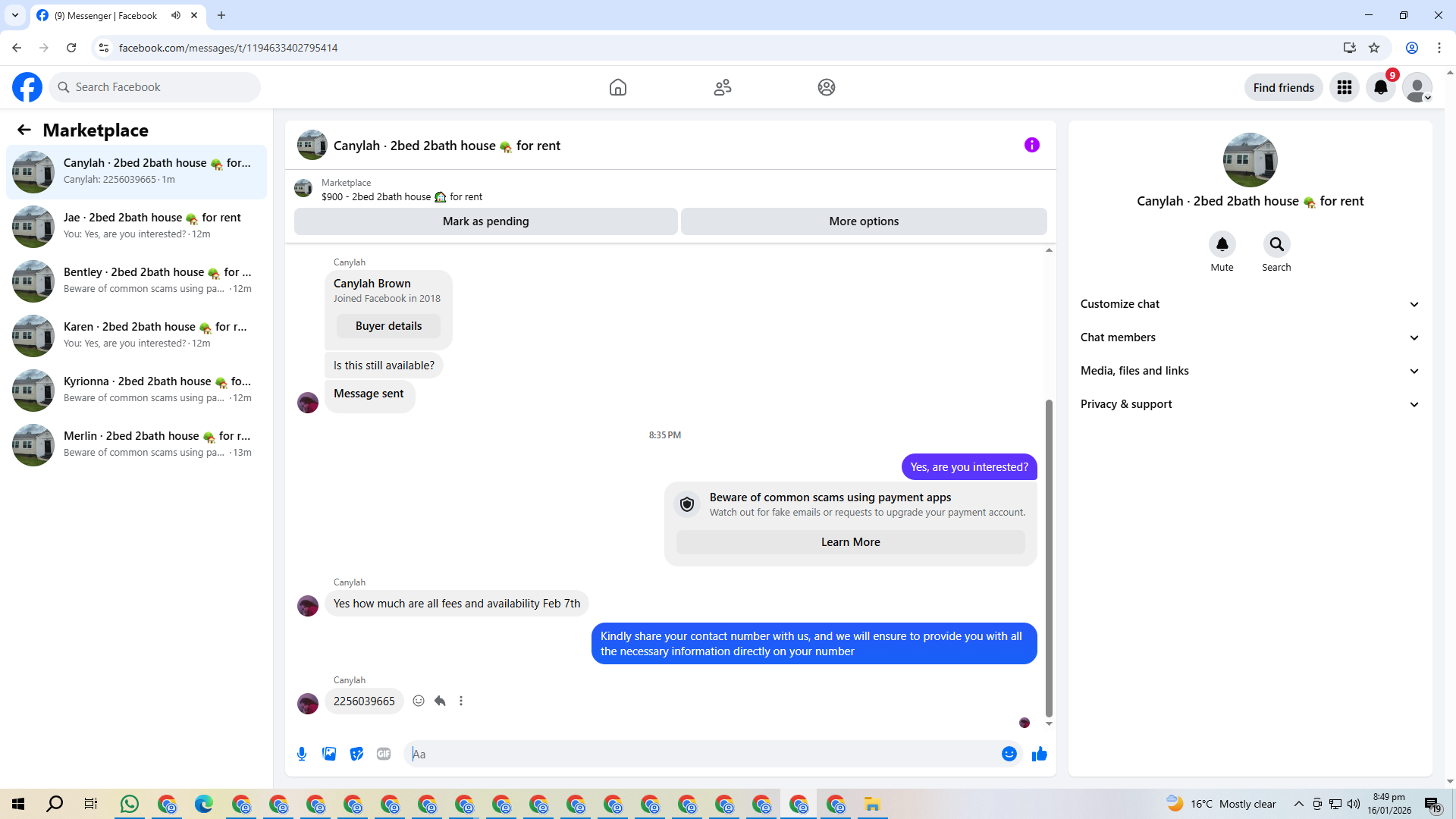Click the chat vertical scrollbar

pos(1049,557)
